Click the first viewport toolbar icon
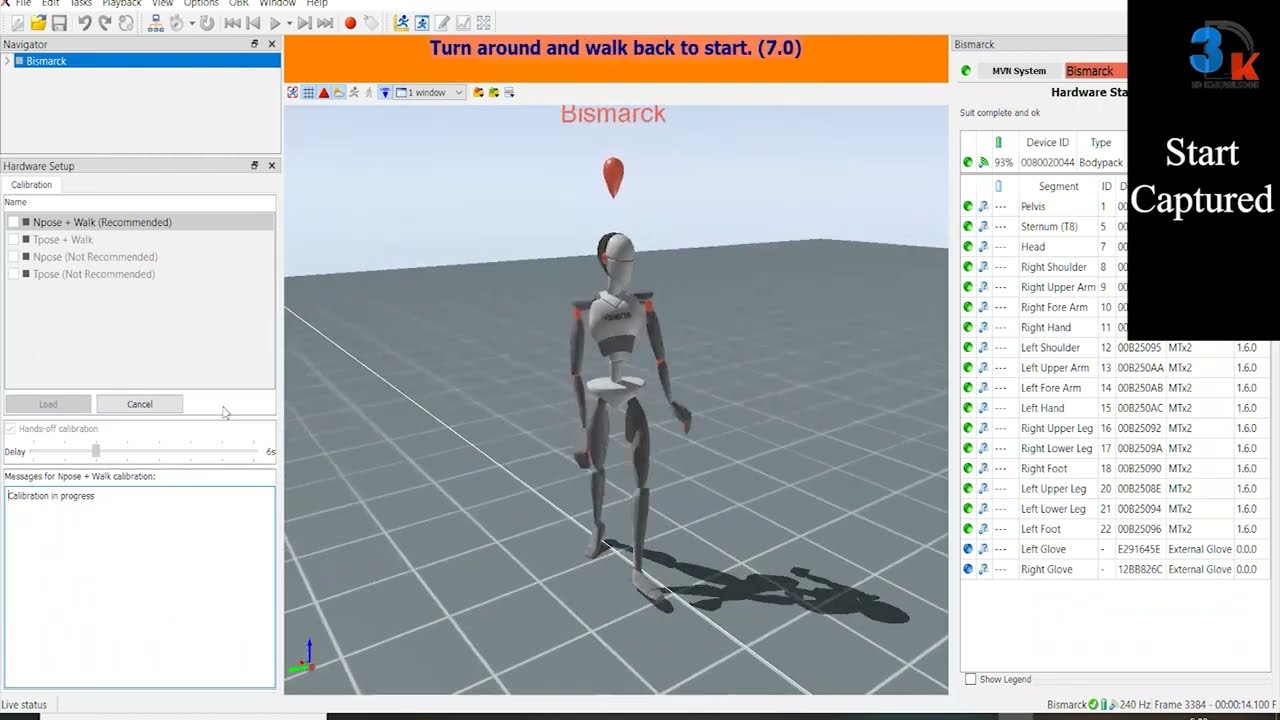Viewport: 1280px width, 720px height. [293, 93]
